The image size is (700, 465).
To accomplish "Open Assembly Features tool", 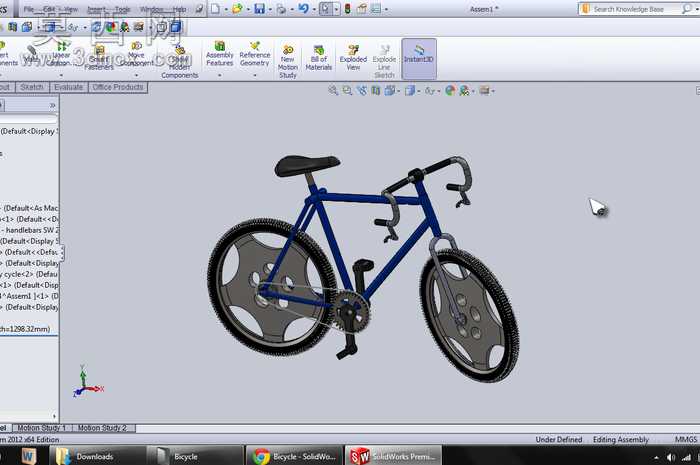I will tap(220, 54).
